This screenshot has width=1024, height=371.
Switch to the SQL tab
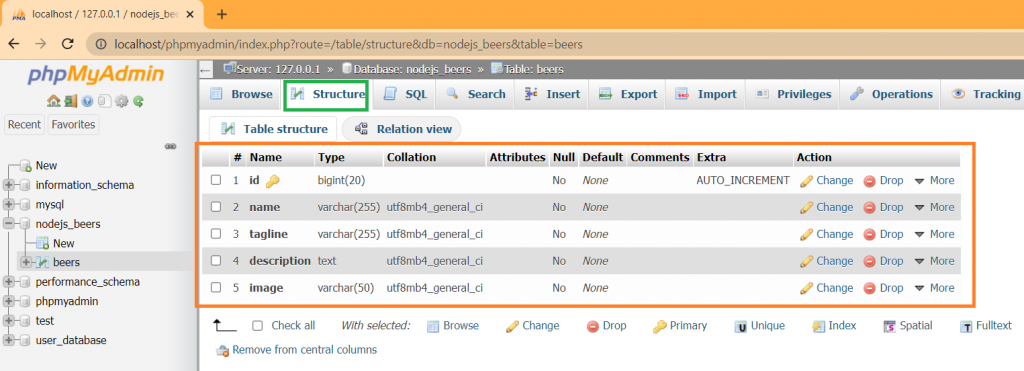pos(406,94)
